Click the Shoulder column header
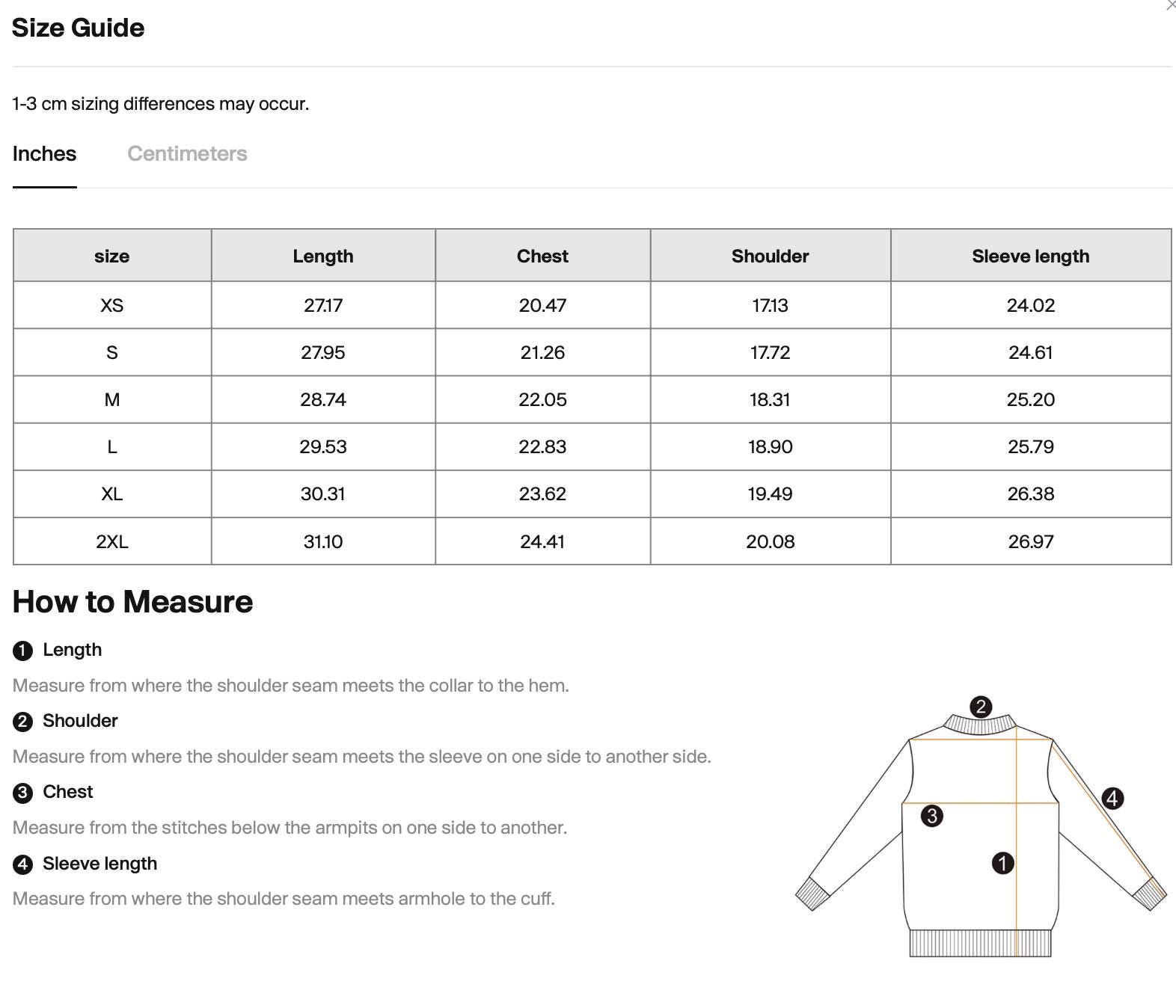 [770, 256]
